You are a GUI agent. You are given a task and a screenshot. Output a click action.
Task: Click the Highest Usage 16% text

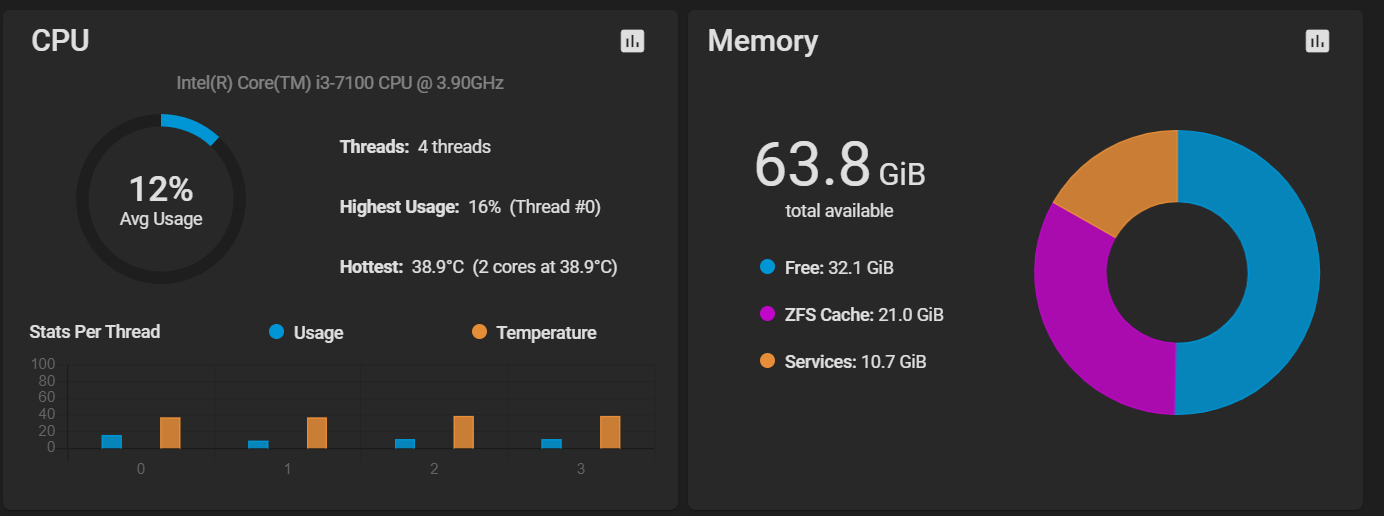pos(470,207)
